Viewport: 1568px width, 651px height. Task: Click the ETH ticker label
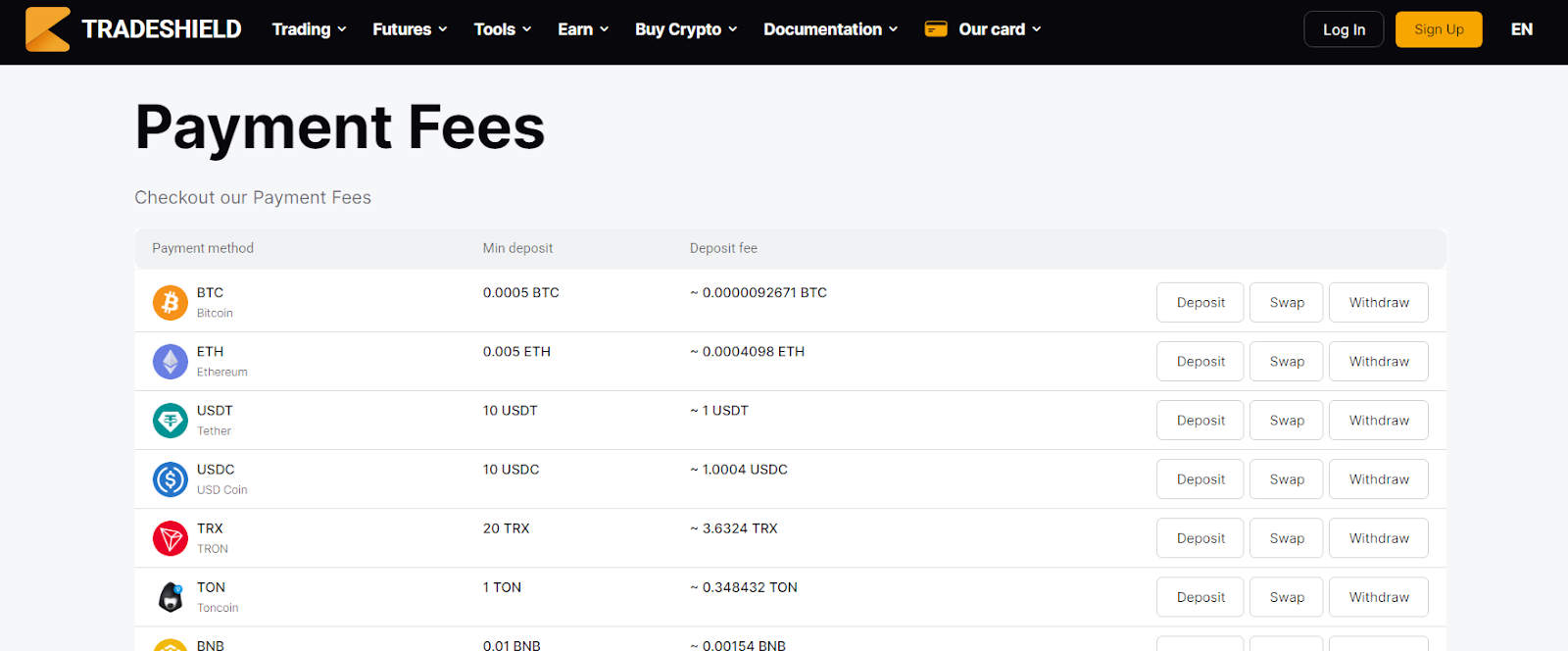click(x=210, y=351)
